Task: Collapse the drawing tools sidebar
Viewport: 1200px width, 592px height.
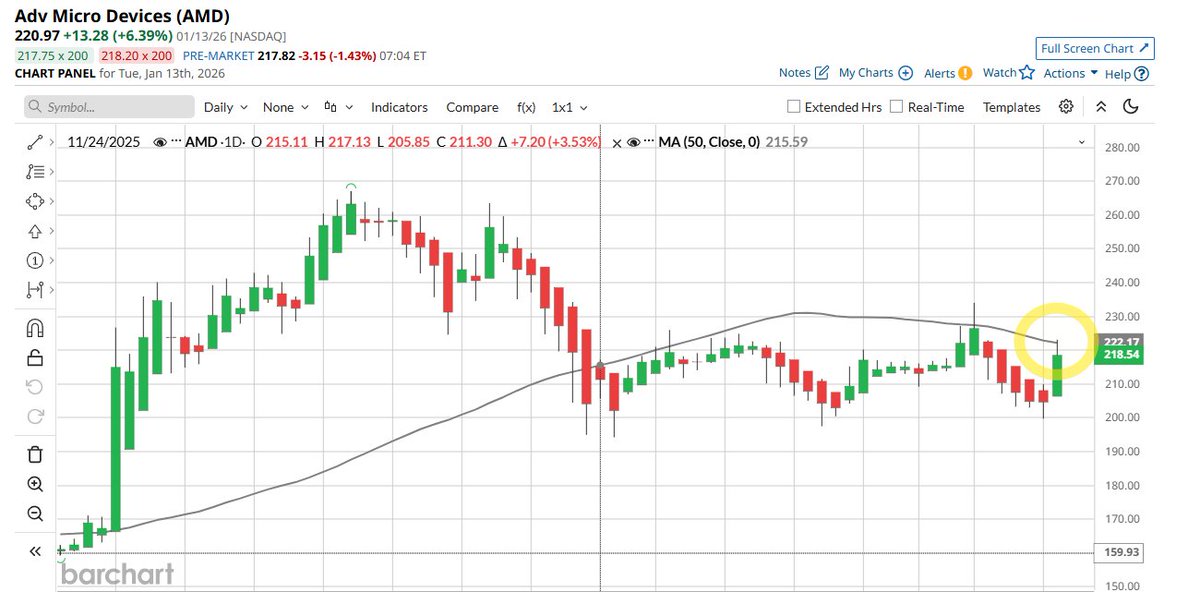Action: pos(35,551)
